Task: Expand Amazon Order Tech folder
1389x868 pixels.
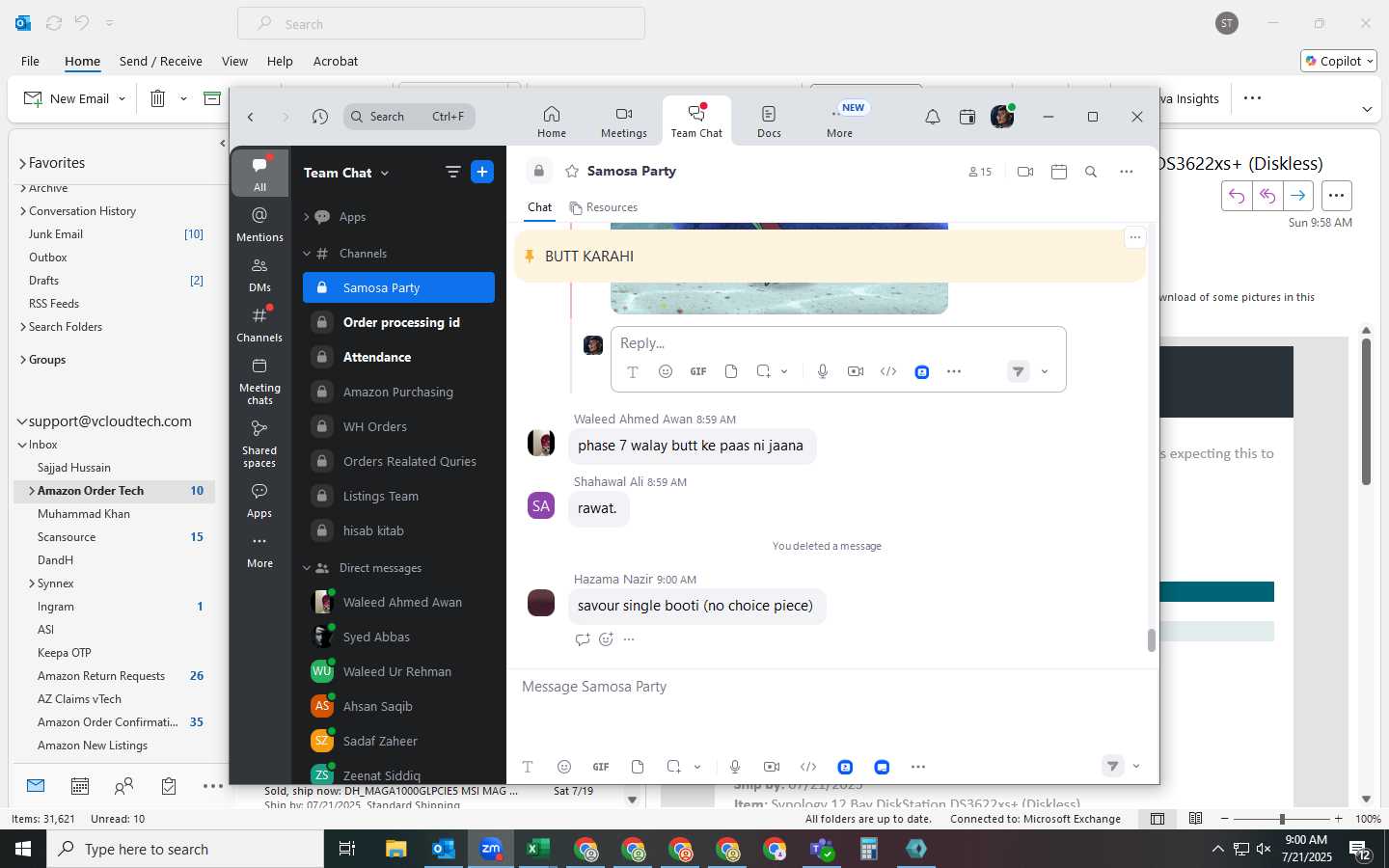Action: (31, 491)
